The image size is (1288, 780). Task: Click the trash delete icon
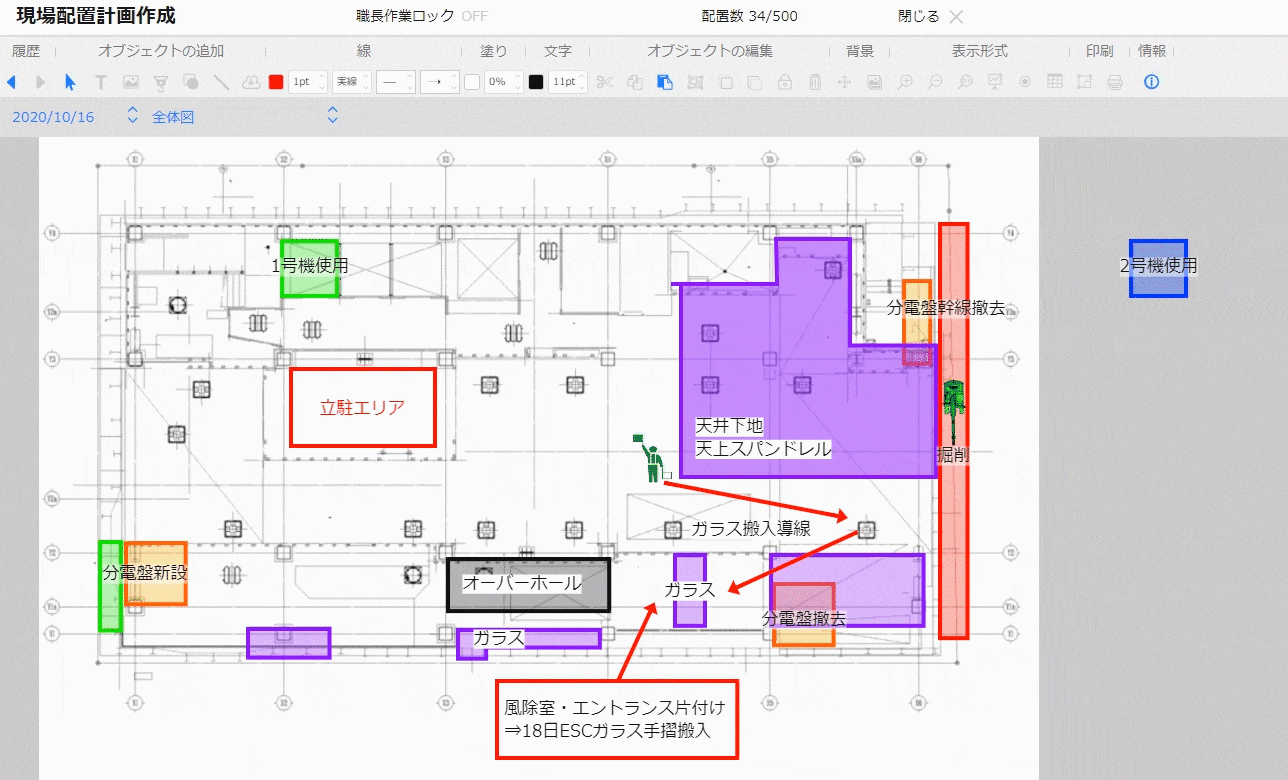click(x=815, y=82)
